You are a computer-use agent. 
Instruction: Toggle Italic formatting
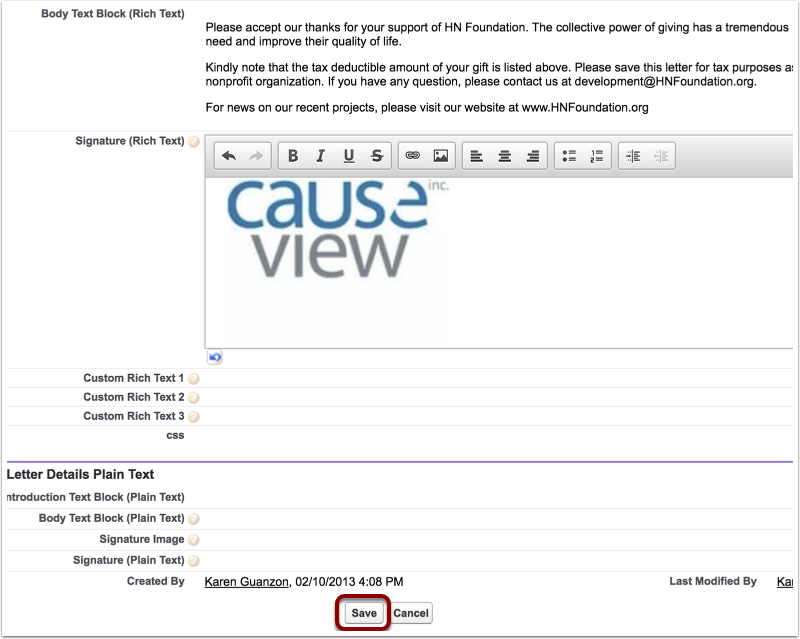(x=320, y=156)
